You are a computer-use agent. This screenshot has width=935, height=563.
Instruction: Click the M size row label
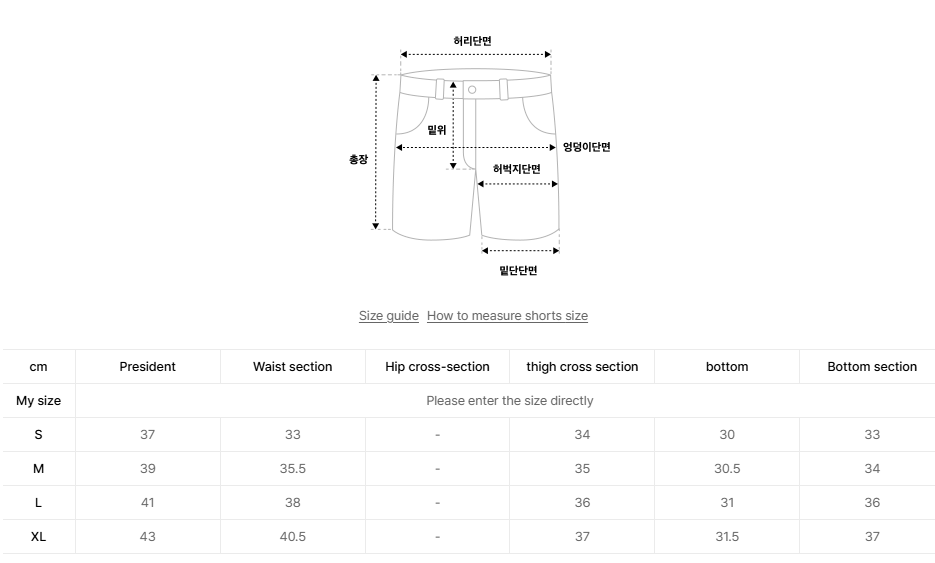point(38,469)
